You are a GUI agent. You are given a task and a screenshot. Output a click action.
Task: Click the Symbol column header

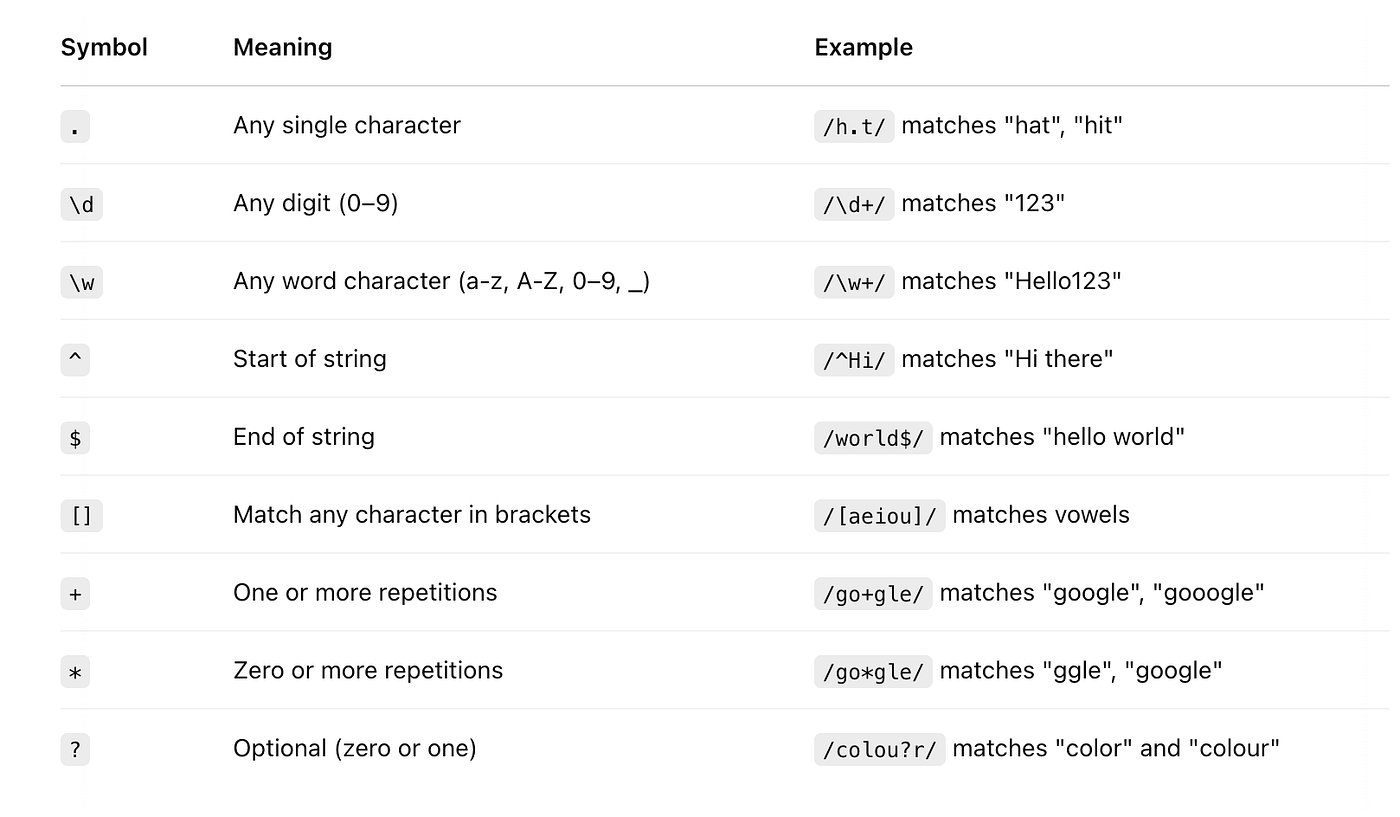[x=104, y=47]
